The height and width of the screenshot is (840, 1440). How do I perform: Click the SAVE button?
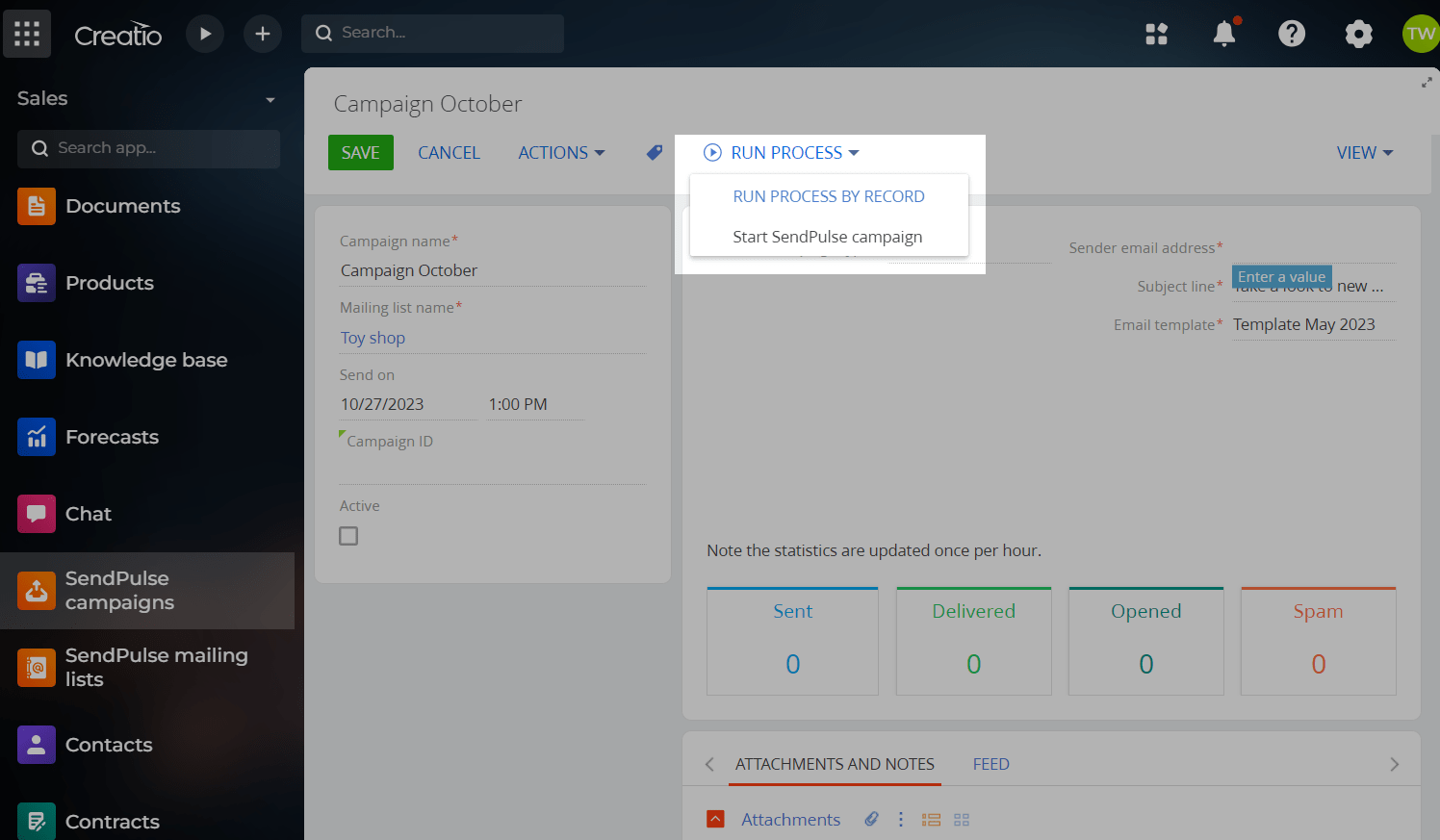[361, 153]
